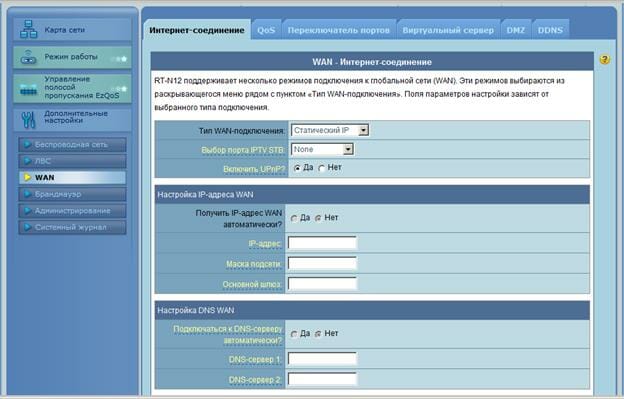624x399 pixels.
Task: Focus the DNS-сервер 1 text field
Action: coord(322,359)
